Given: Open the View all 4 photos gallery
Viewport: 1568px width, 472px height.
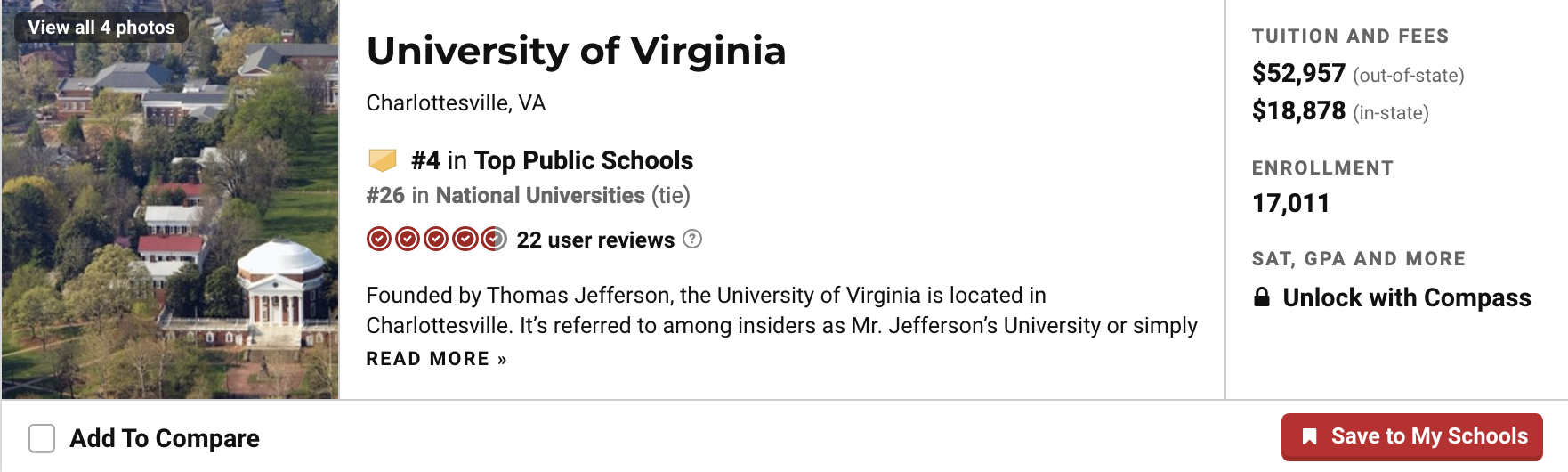Looking at the screenshot, I should pyautogui.click(x=101, y=28).
